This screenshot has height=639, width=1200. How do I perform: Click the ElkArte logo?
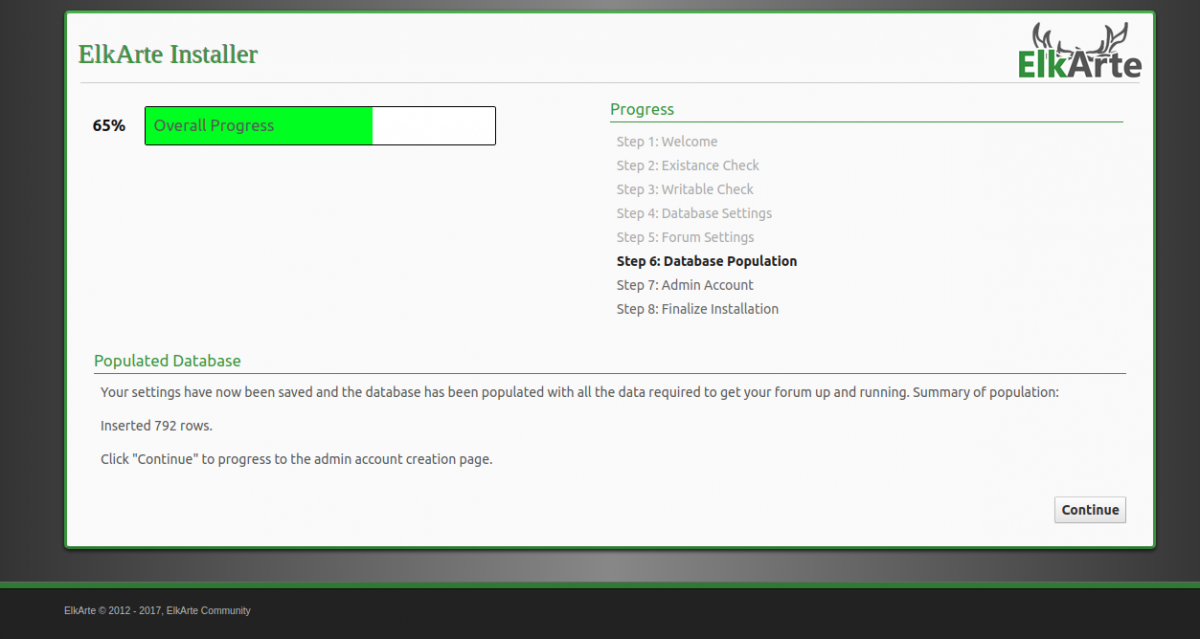tap(1080, 52)
